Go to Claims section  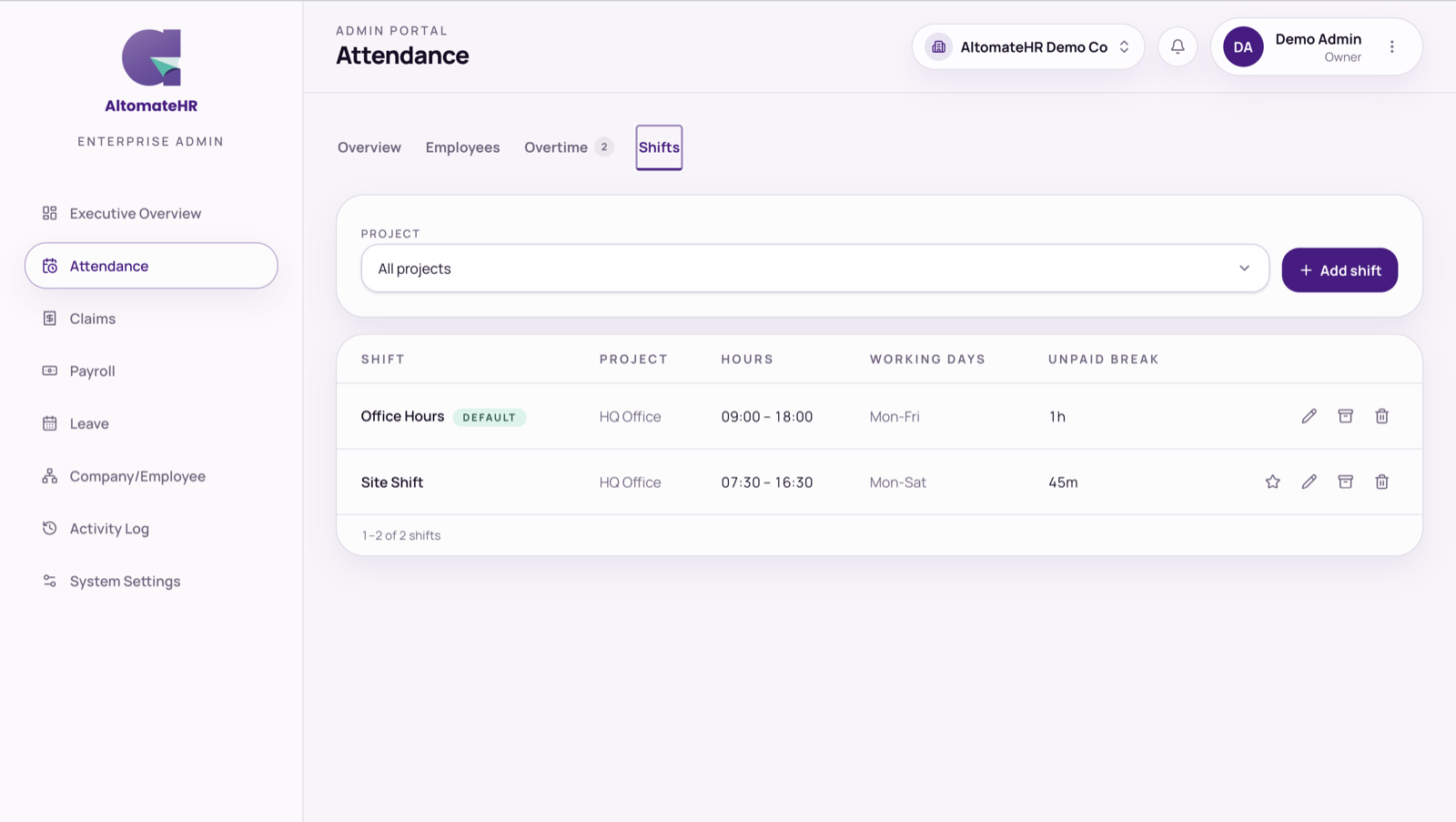click(151, 319)
